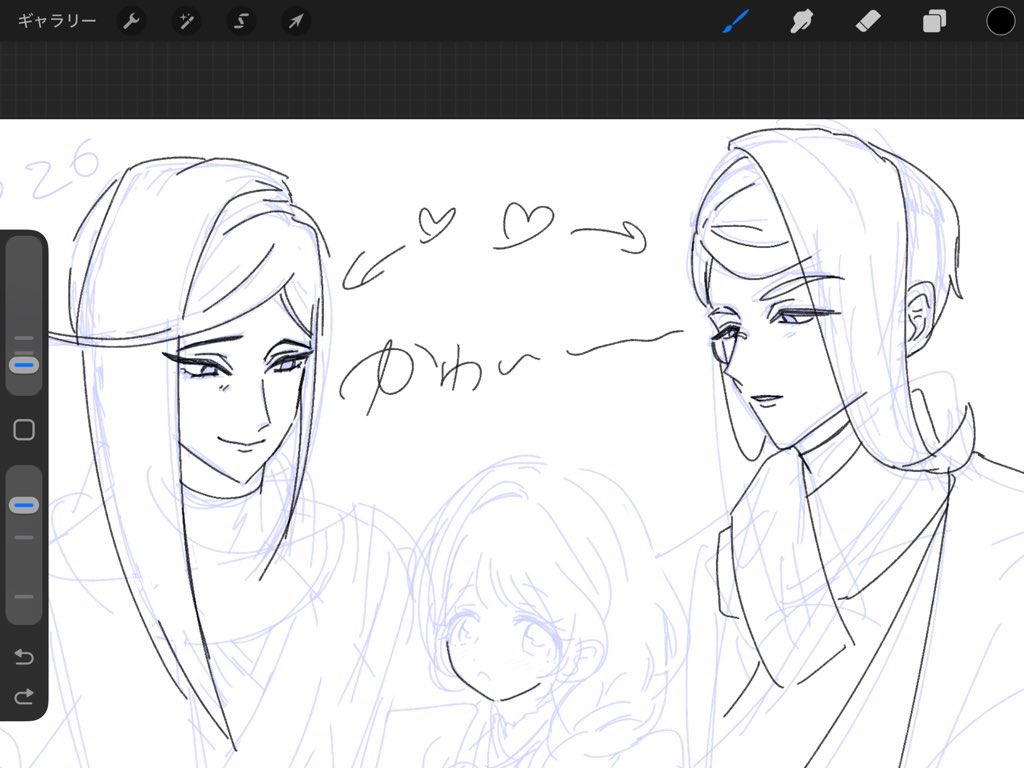Image resolution: width=1024 pixels, height=768 pixels.
Task: Undo the last stroke
Action: (x=24, y=656)
